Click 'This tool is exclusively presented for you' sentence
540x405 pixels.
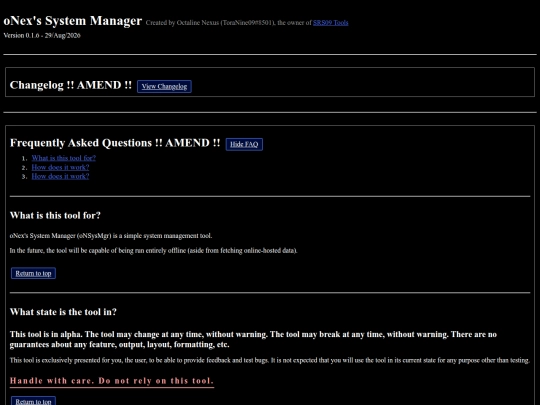click(270, 361)
